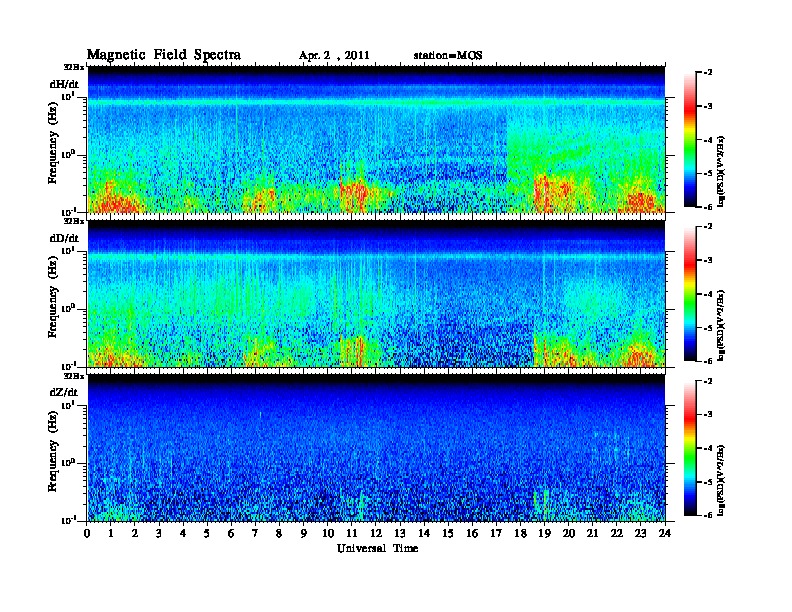Select the date text "Apr. 2 , 2011"

334,56
